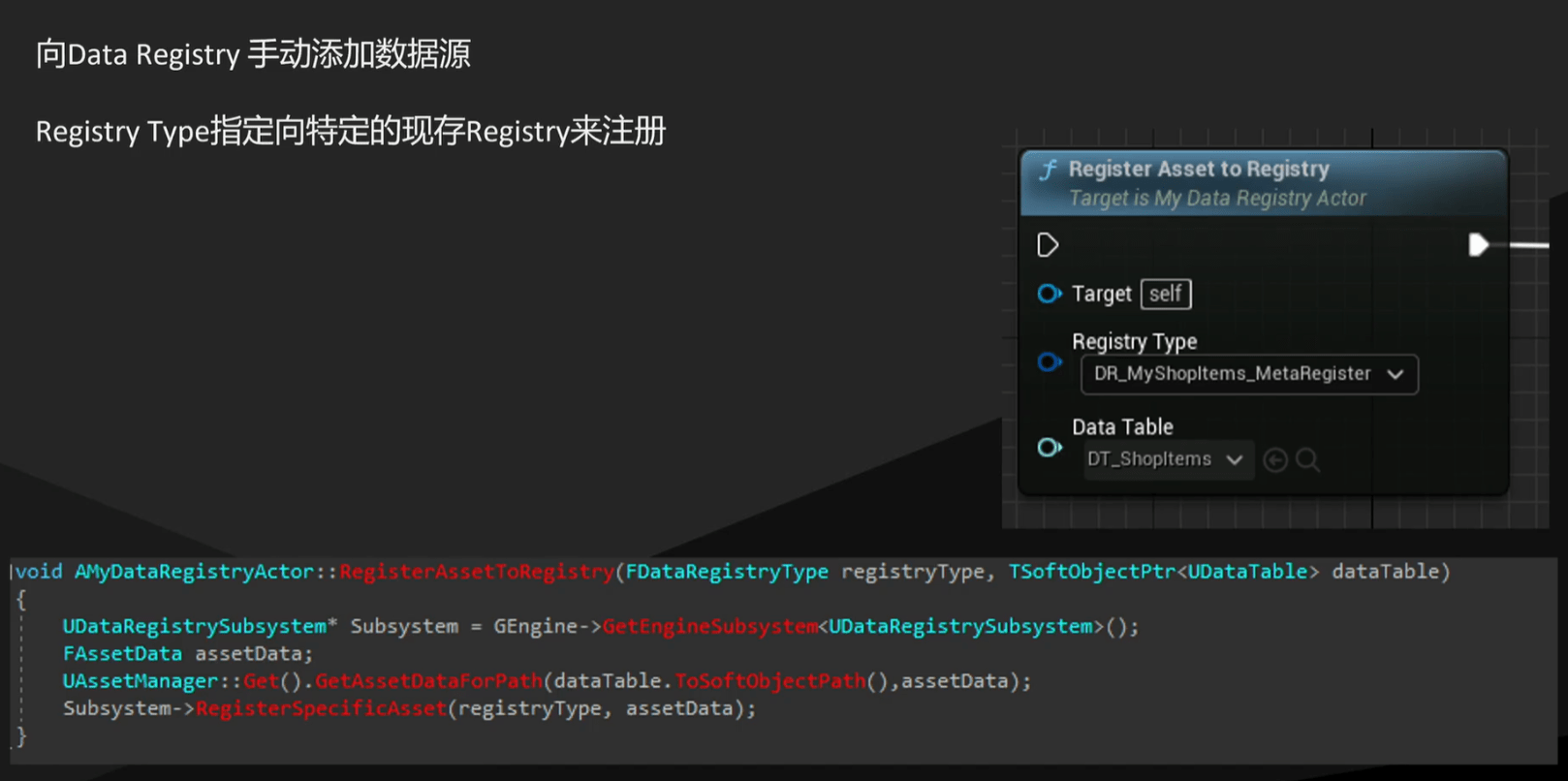Click the Registry Type input pin
1568x781 pixels.
tap(1049, 362)
